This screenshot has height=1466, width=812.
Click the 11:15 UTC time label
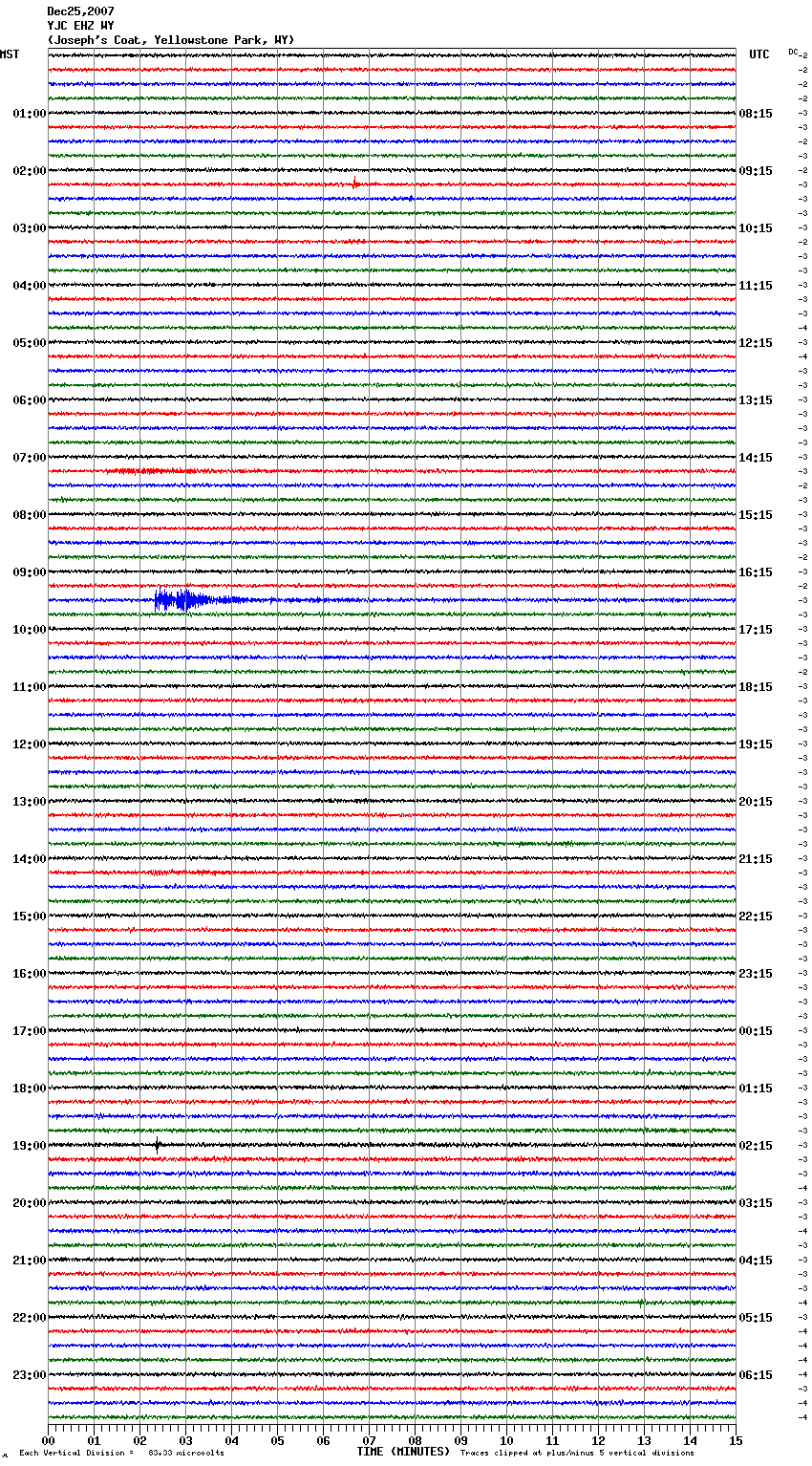click(x=756, y=286)
